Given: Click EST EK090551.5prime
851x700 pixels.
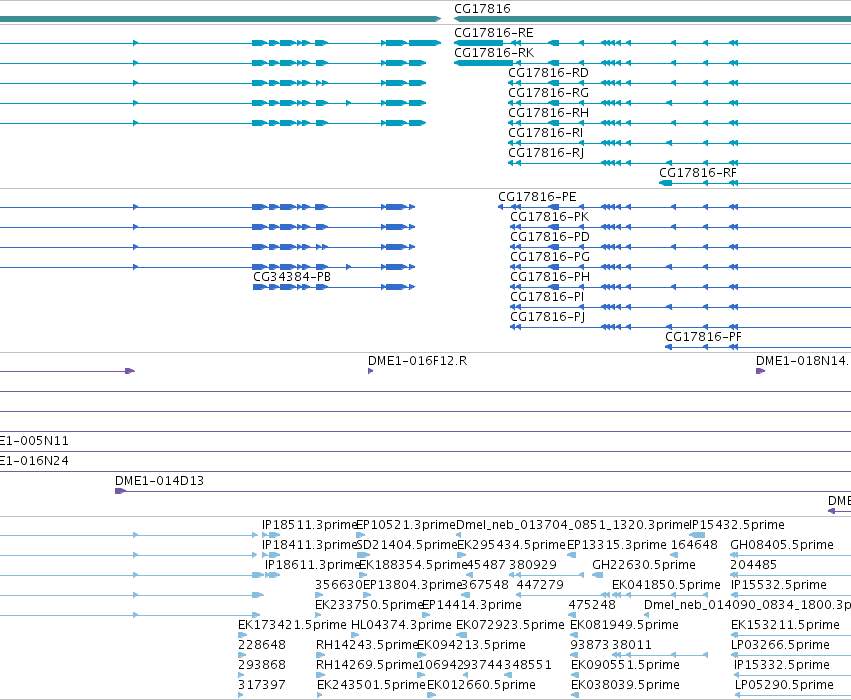Looking at the screenshot, I should click(625, 666).
